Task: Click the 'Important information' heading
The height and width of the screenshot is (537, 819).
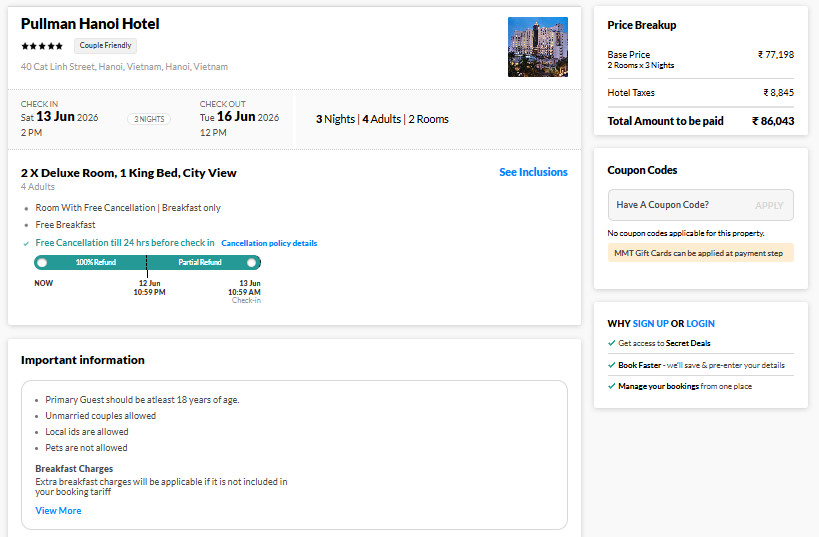Action: pyautogui.click(x=83, y=360)
